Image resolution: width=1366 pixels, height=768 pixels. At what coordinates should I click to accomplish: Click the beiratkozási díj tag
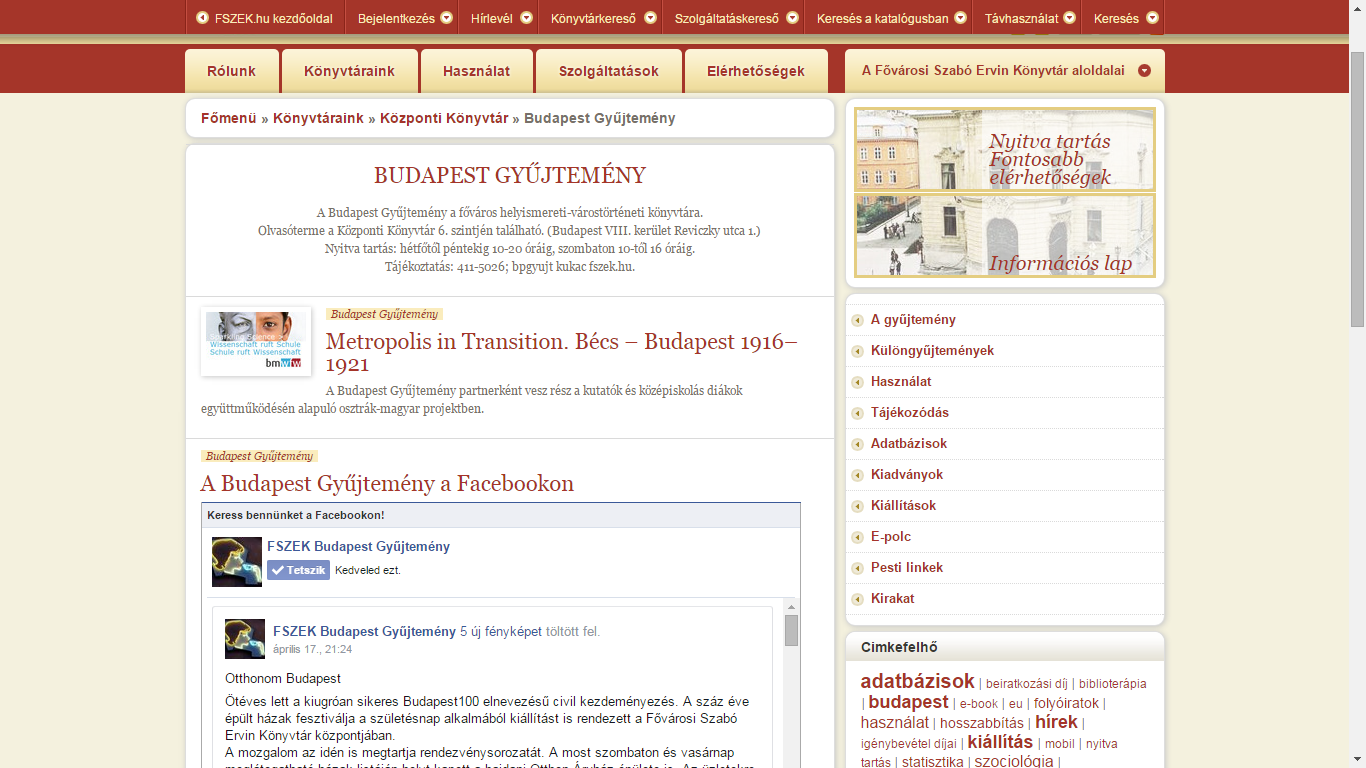tap(1027, 684)
